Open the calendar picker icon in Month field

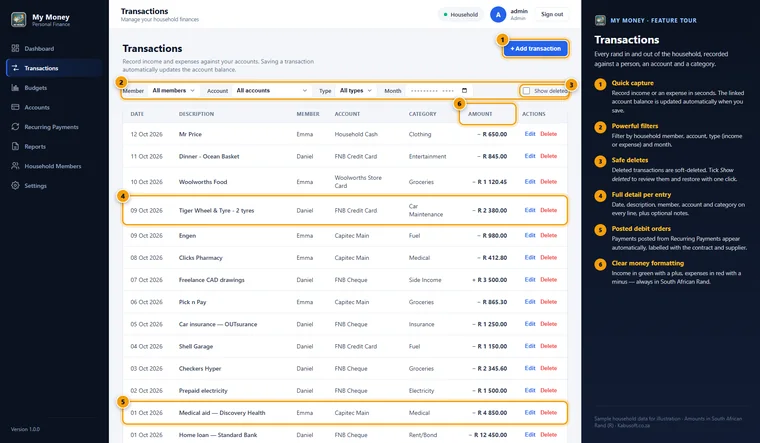[x=464, y=91]
